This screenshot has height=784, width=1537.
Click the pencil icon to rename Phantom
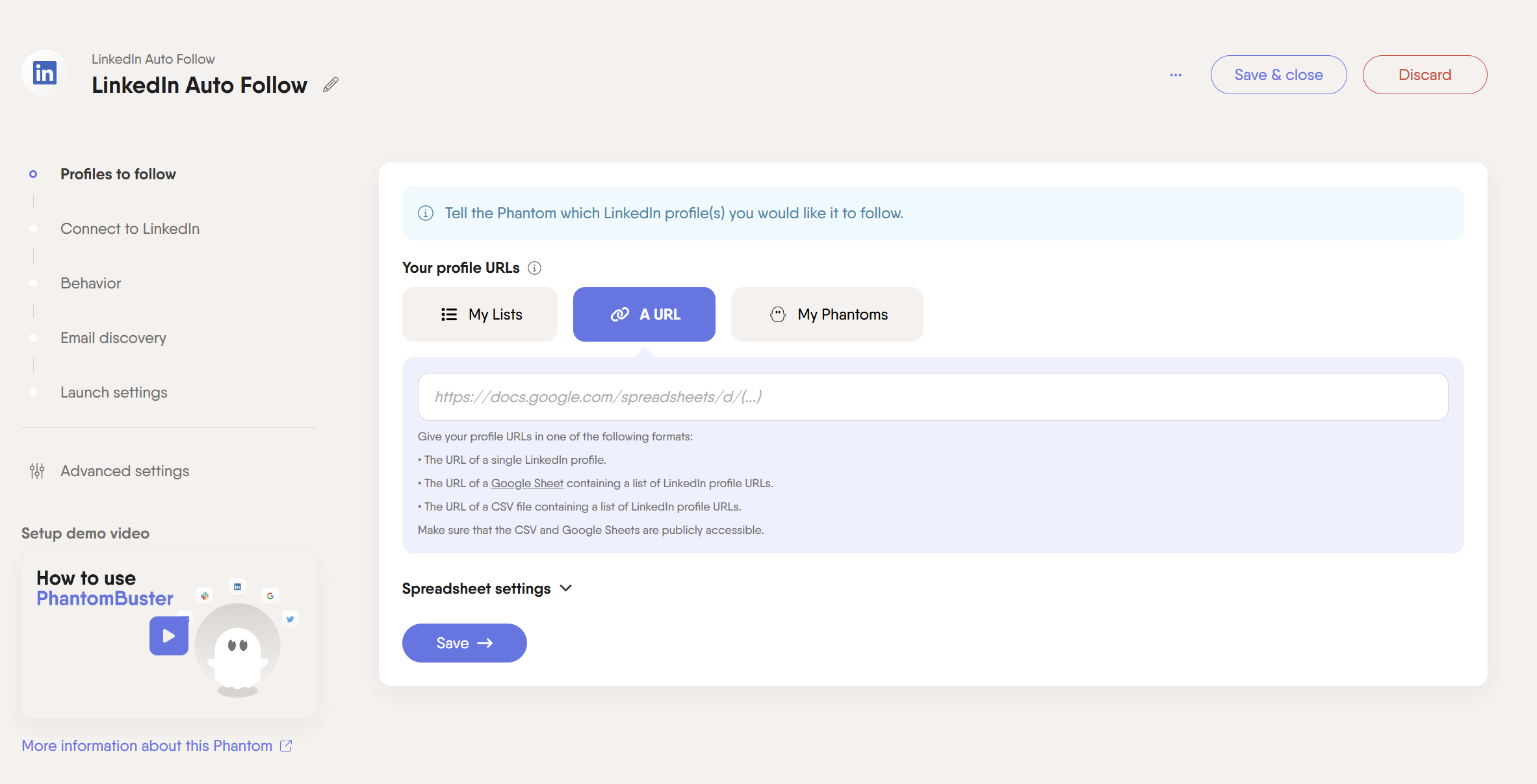click(x=331, y=84)
